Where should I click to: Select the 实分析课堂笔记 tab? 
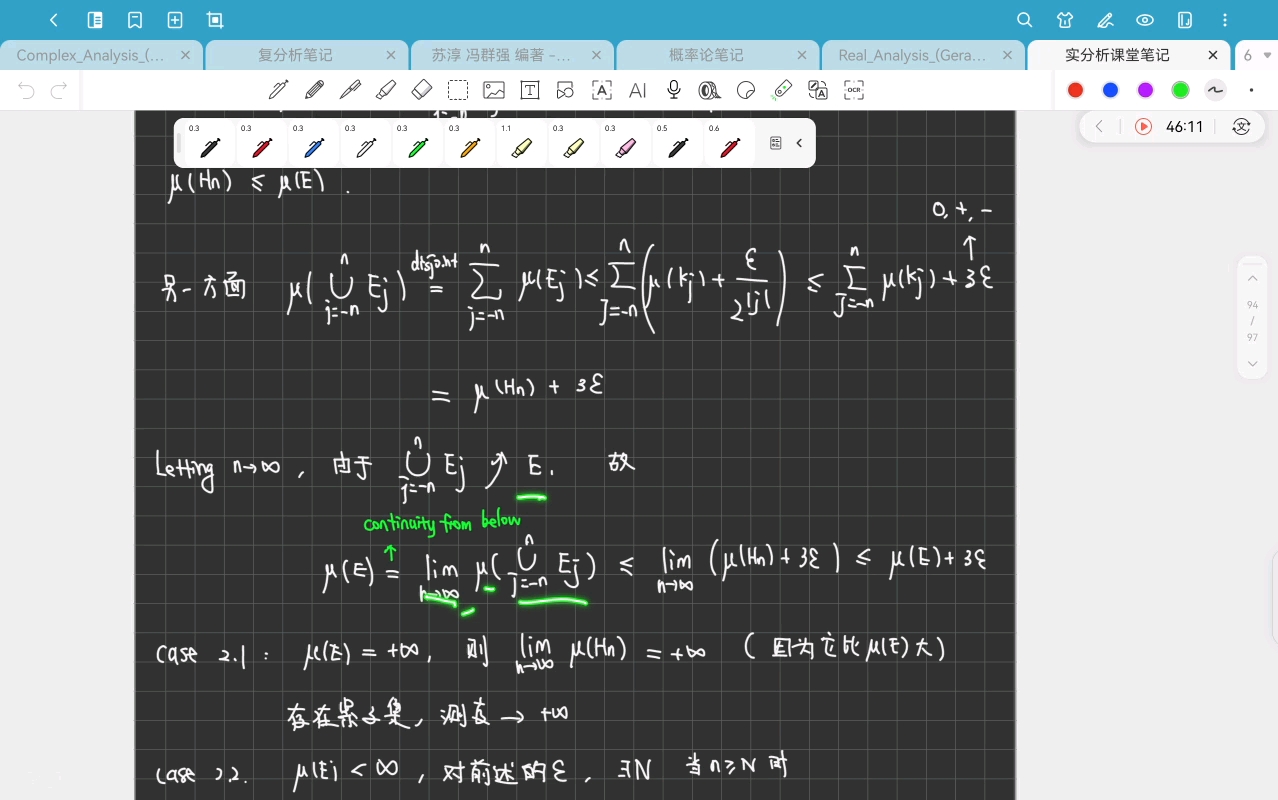pos(1117,55)
